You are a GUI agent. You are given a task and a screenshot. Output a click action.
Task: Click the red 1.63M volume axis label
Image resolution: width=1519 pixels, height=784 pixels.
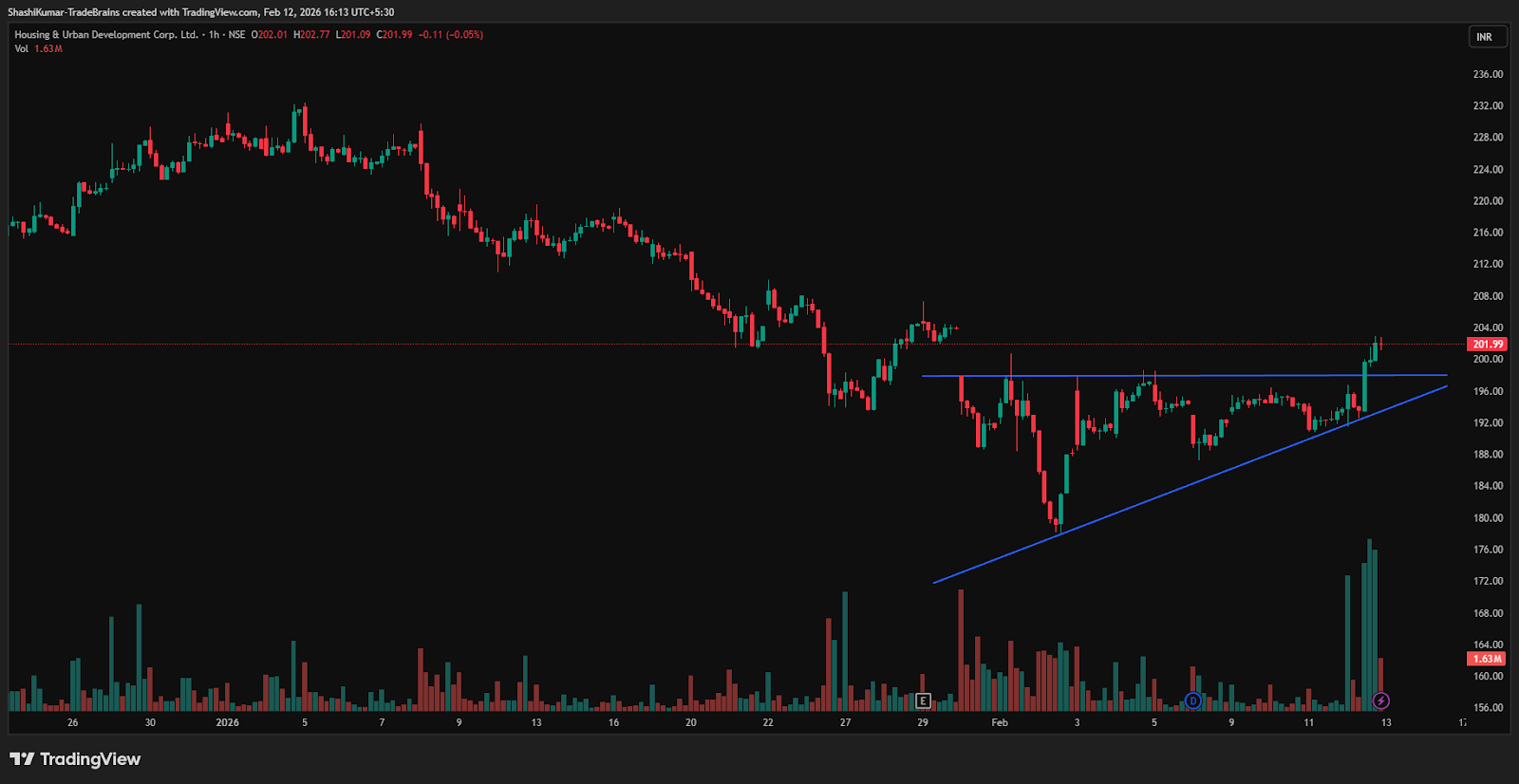[x=1487, y=659]
